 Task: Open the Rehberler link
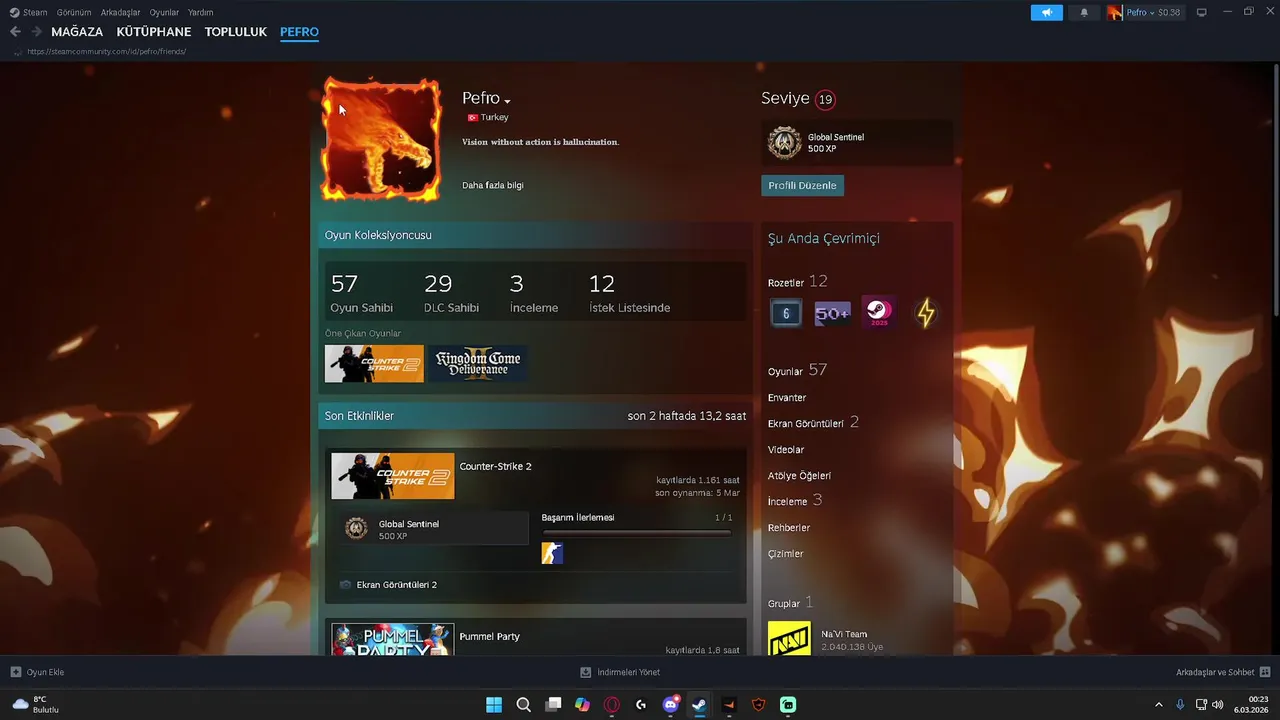point(789,528)
